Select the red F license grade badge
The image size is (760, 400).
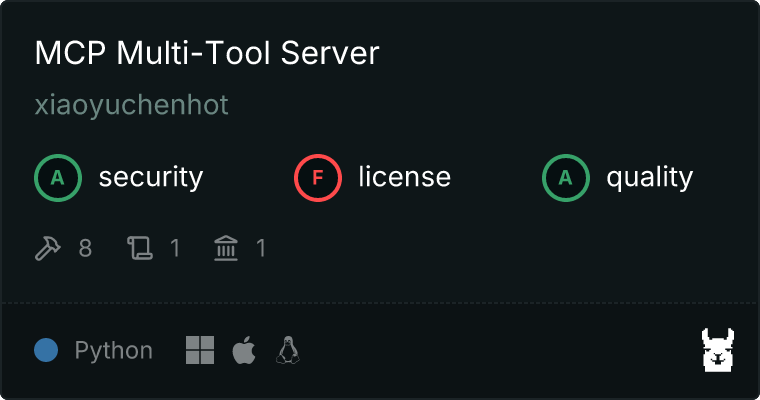point(318,178)
